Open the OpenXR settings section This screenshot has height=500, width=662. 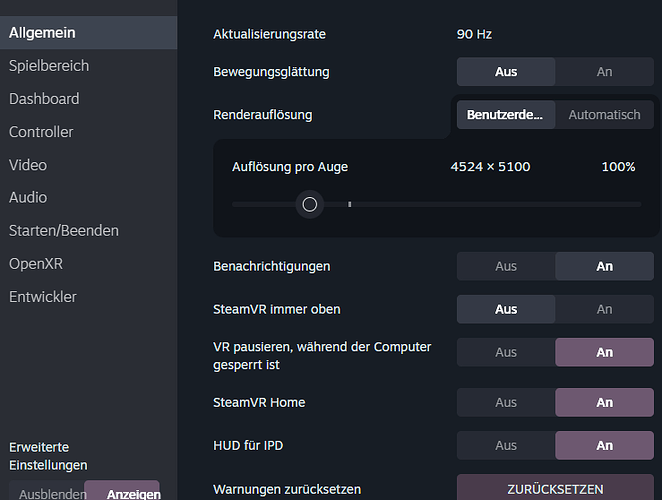coord(88,264)
